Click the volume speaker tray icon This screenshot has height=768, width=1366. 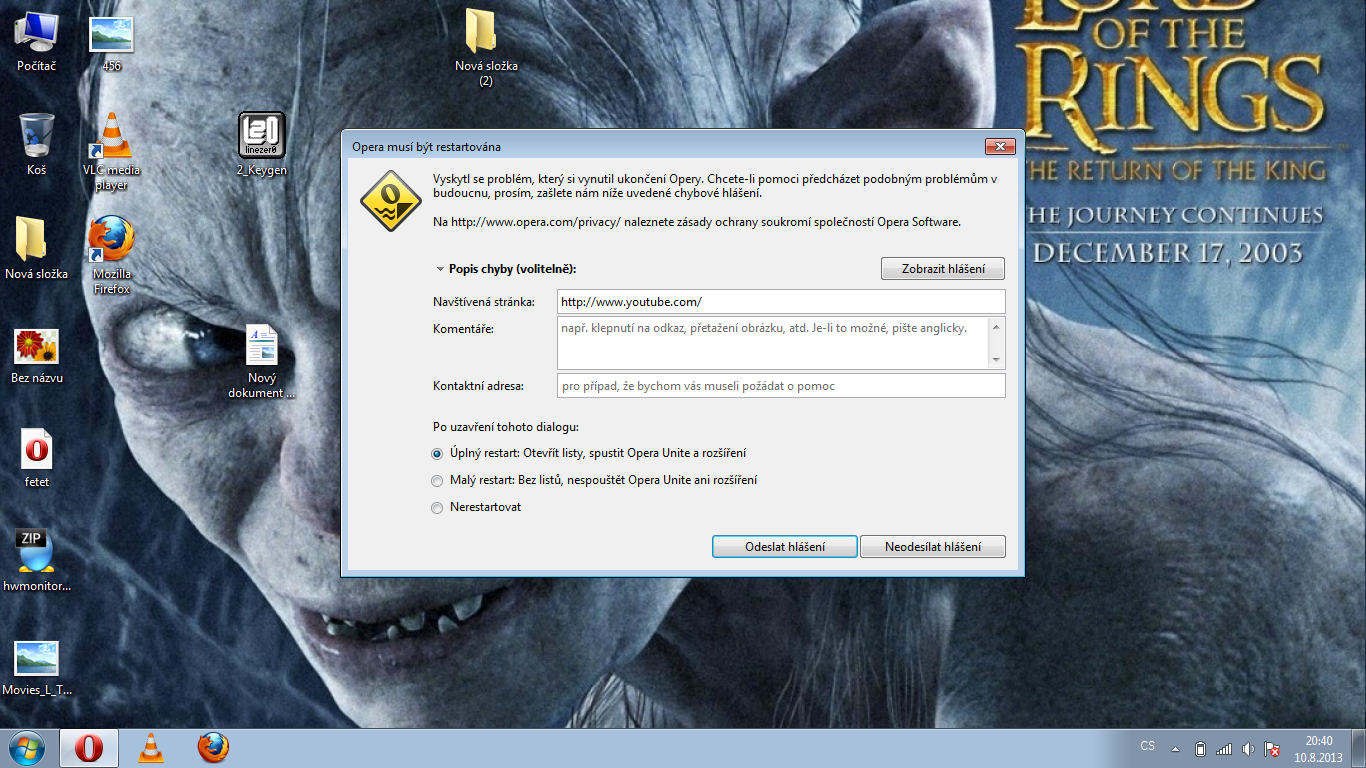coord(1248,748)
